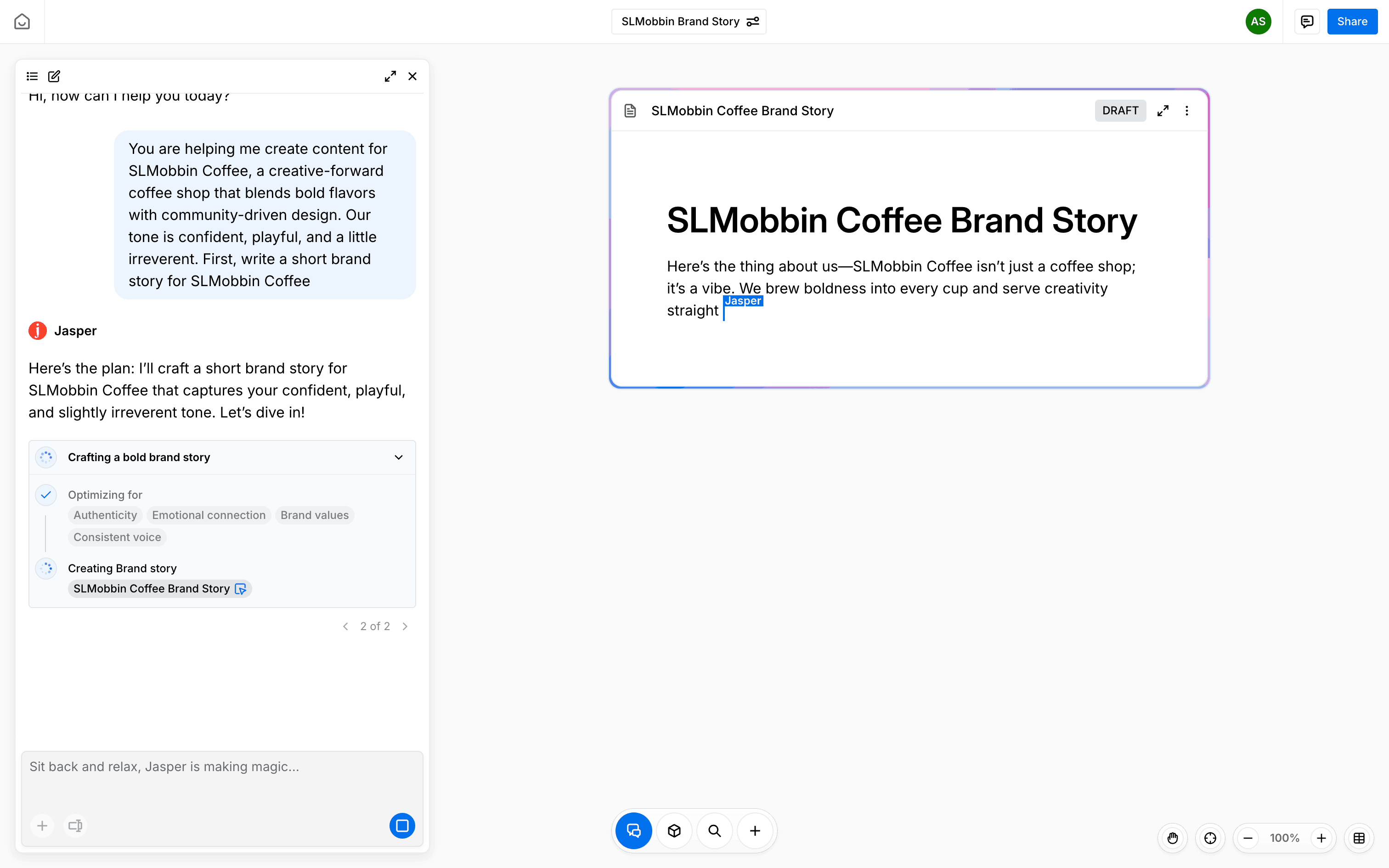Image resolution: width=1389 pixels, height=868 pixels.
Task: Open the search tool in bottom toolbar
Action: click(x=715, y=830)
